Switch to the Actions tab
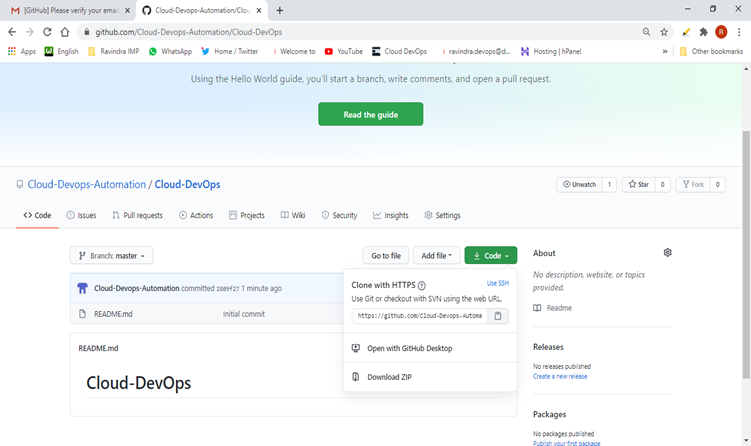The width and height of the screenshot is (751, 446). 196,215
